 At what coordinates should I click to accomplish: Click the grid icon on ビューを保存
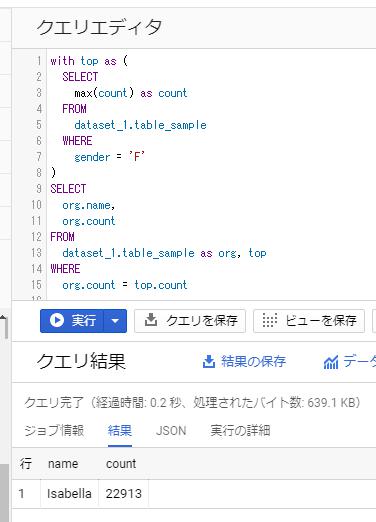pyautogui.click(x=269, y=320)
